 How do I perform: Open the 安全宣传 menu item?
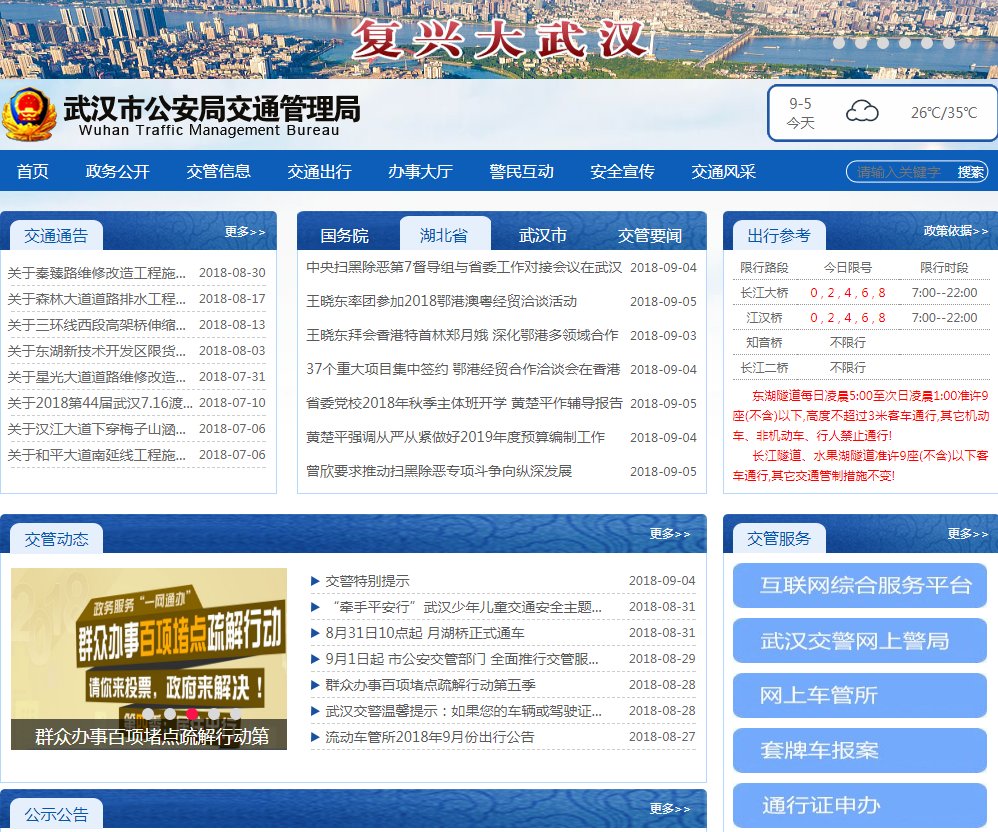click(x=625, y=172)
